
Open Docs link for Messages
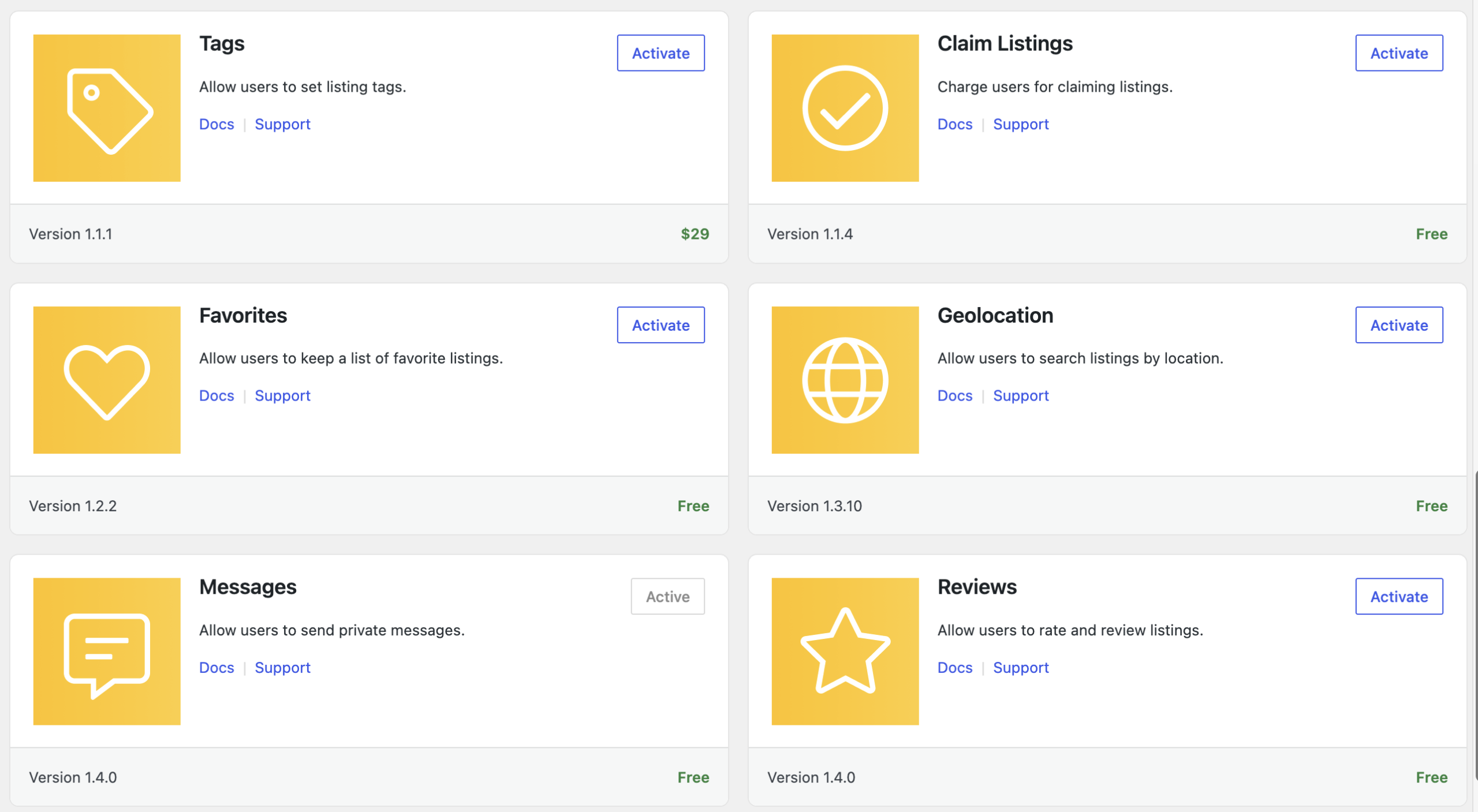pyautogui.click(x=217, y=668)
